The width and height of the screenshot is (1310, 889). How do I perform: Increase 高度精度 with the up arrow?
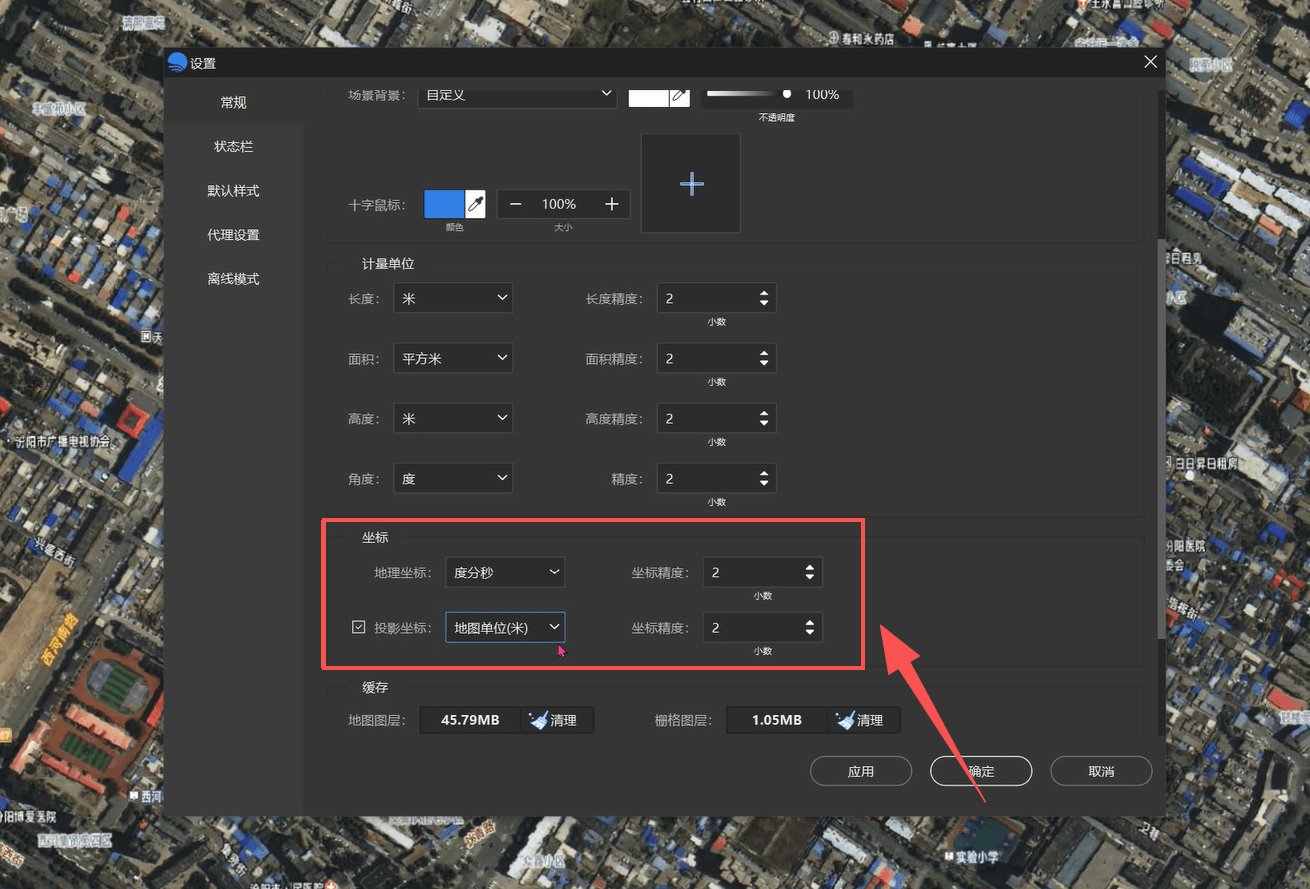764,413
